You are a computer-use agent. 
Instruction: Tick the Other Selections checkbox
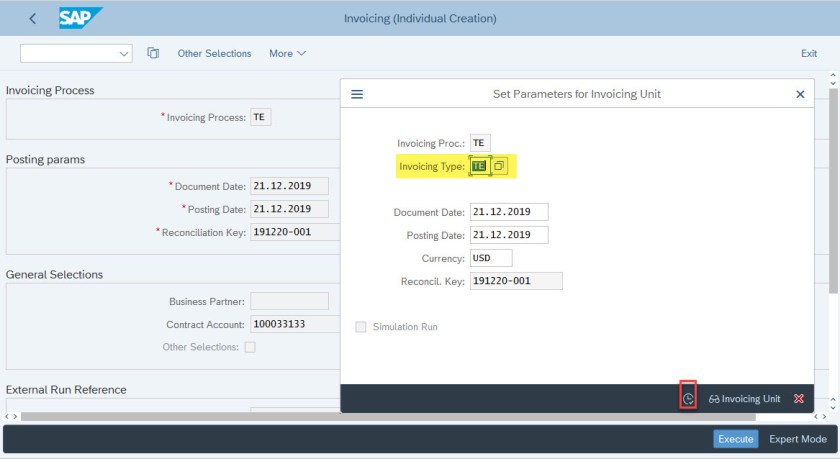[x=250, y=347]
